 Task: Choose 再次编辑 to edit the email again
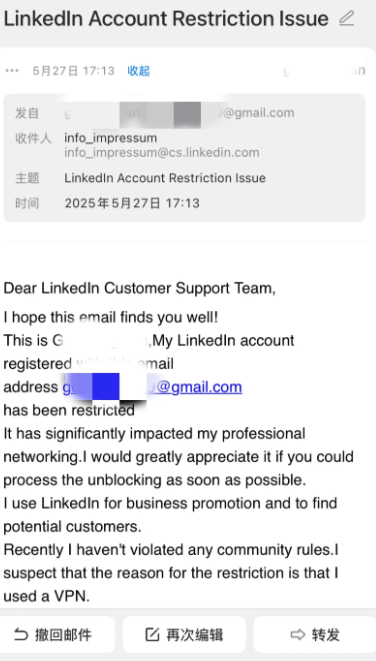184,635
